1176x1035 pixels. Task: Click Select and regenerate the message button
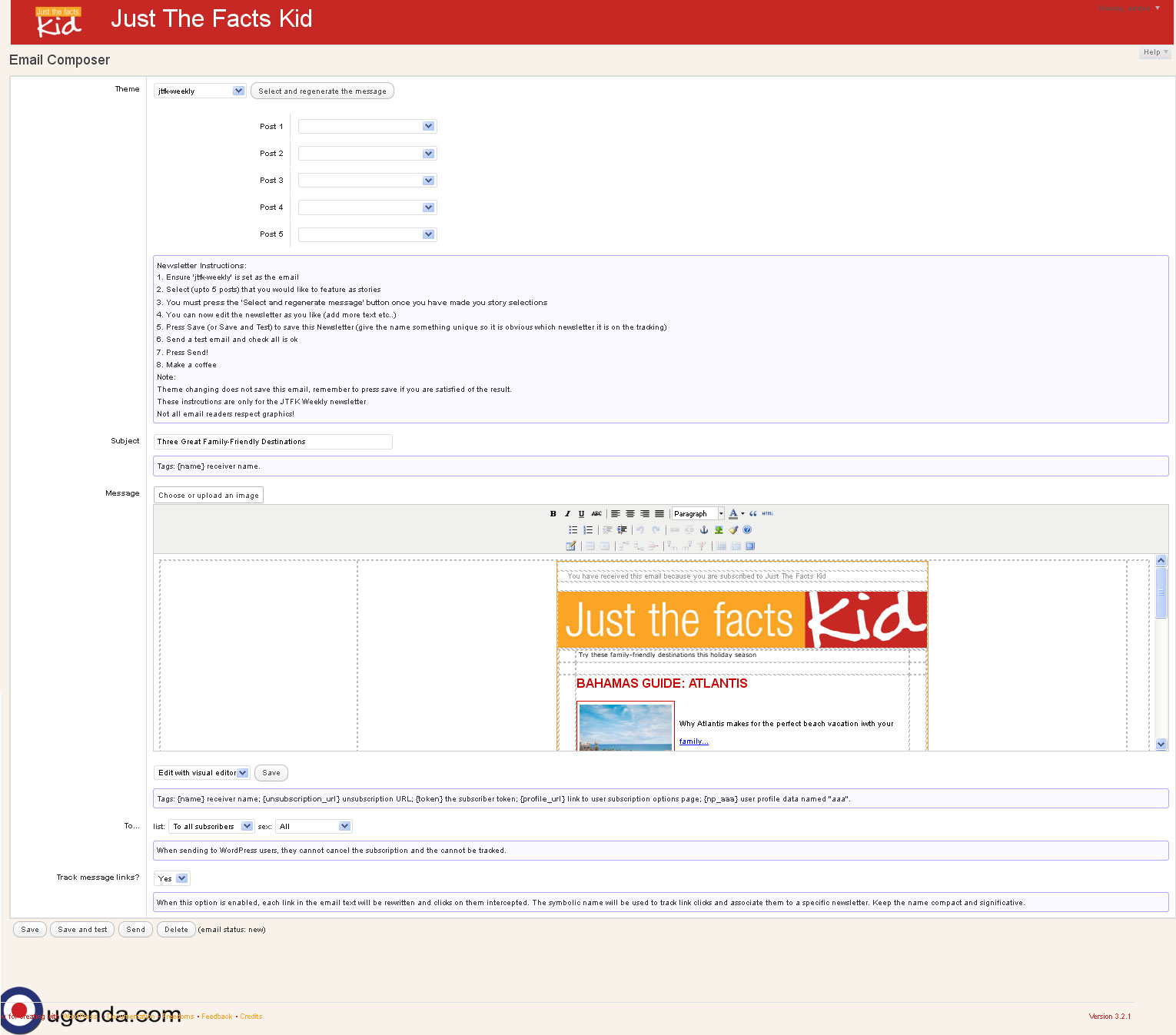[x=322, y=91]
